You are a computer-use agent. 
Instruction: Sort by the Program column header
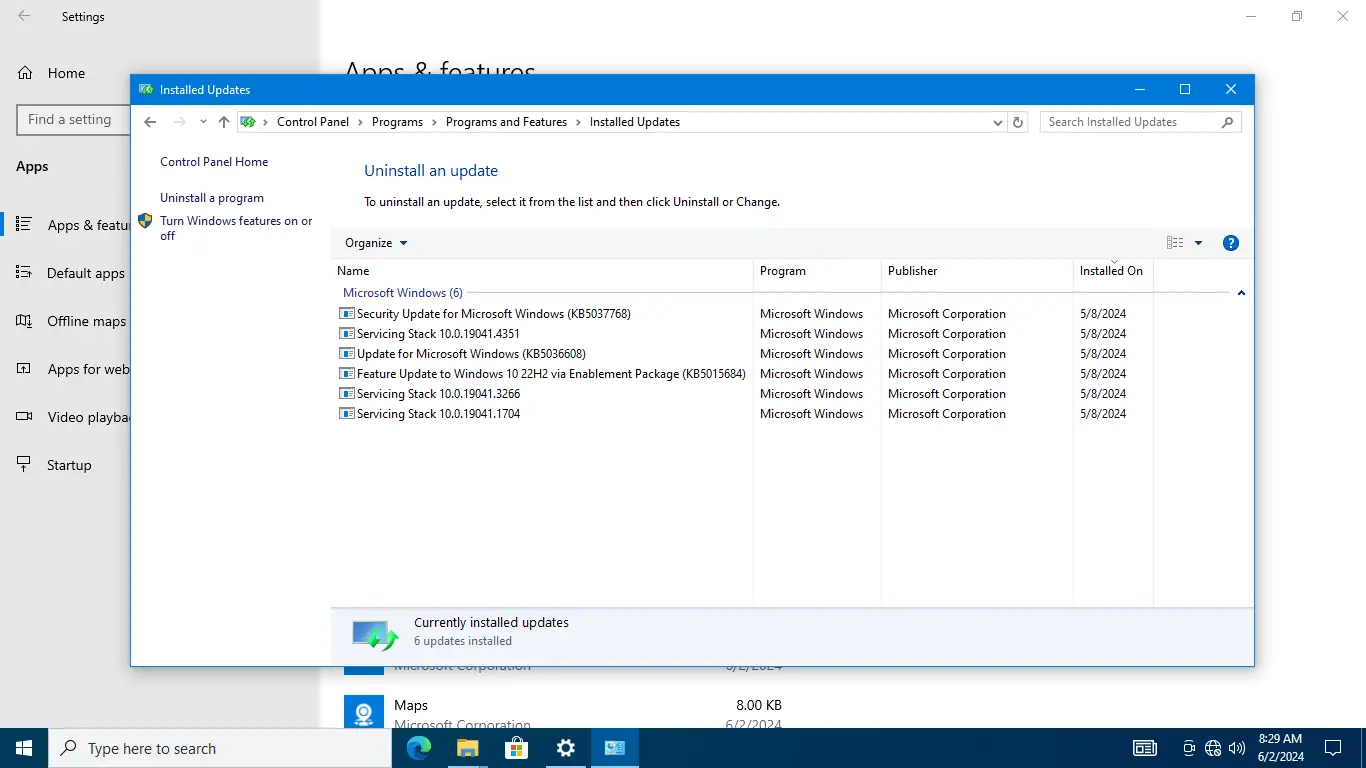(x=817, y=271)
